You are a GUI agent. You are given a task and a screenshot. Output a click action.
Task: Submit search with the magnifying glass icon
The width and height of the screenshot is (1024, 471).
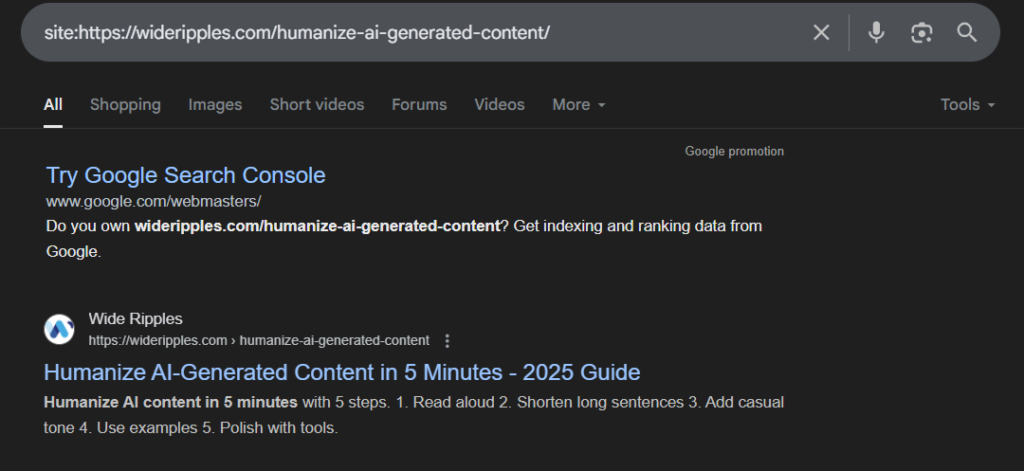967,33
